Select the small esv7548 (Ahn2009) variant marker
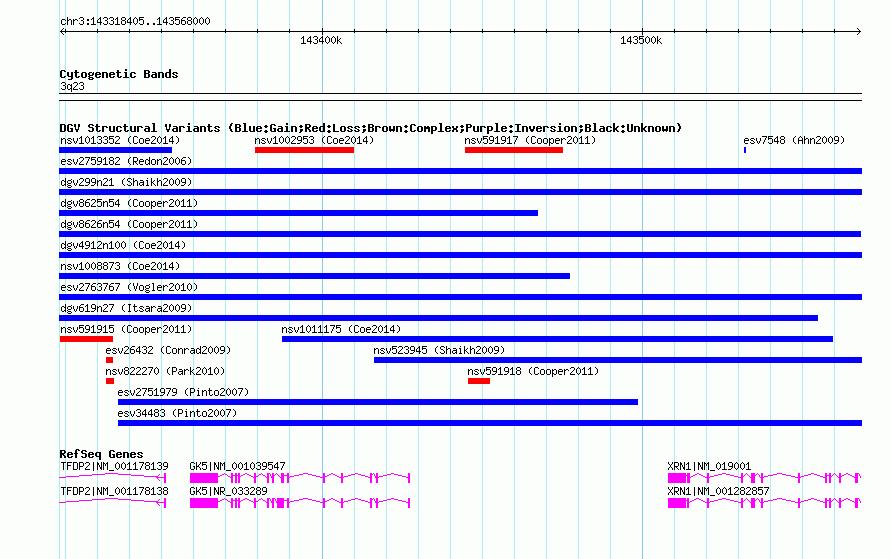Viewport: 890px width, 559px height. 745,150
